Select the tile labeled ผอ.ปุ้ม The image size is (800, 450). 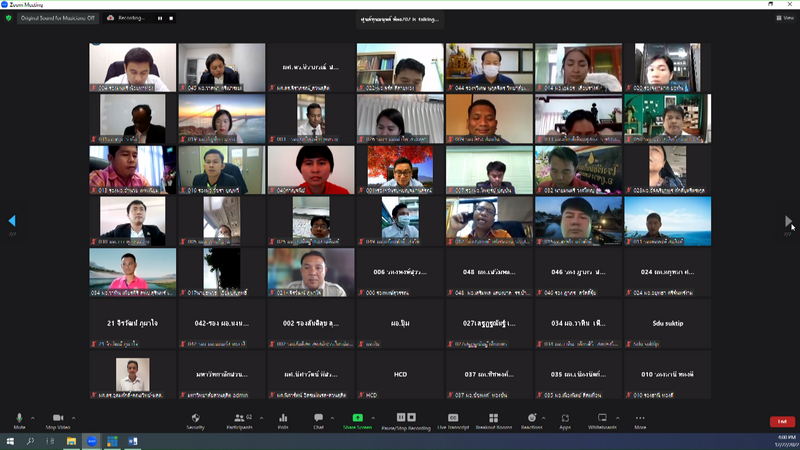tap(400, 323)
